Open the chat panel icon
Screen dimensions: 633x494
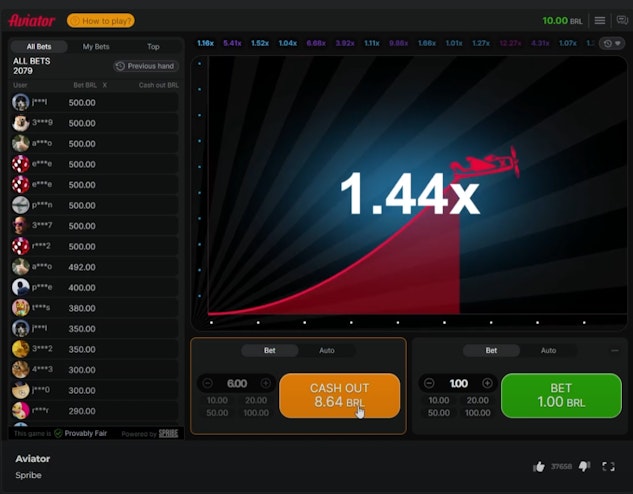pyautogui.click(x=621, y=20)
